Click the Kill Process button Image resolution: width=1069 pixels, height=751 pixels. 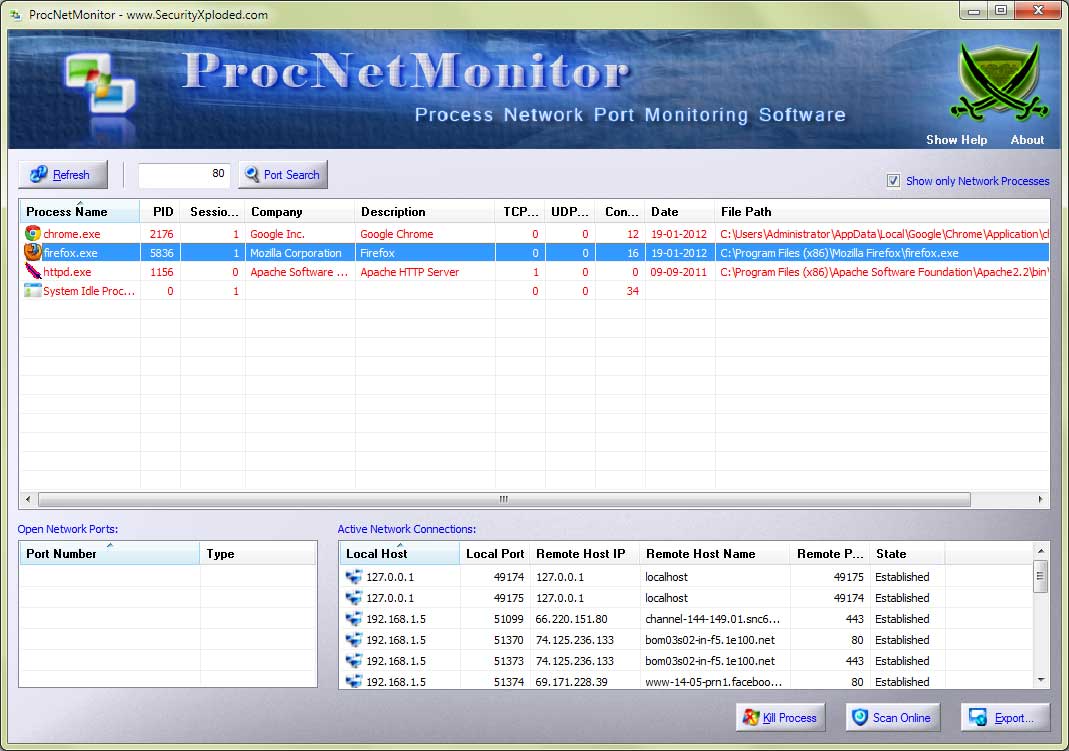point(779,717)
